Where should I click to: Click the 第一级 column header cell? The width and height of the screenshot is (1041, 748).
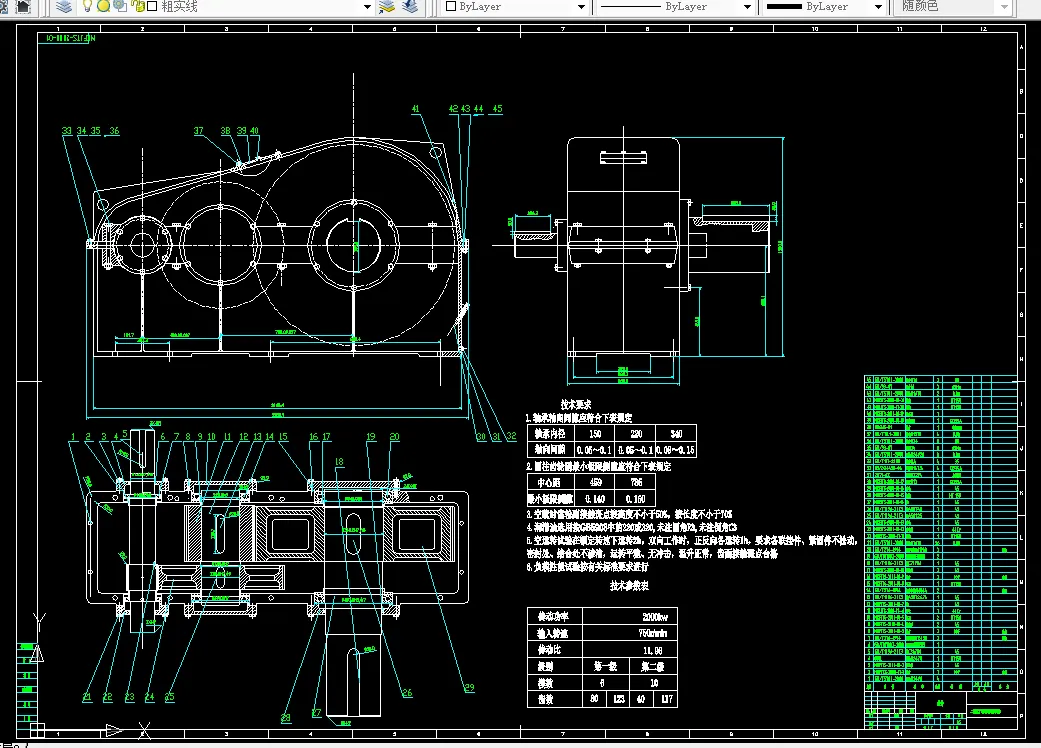point(605,666)
